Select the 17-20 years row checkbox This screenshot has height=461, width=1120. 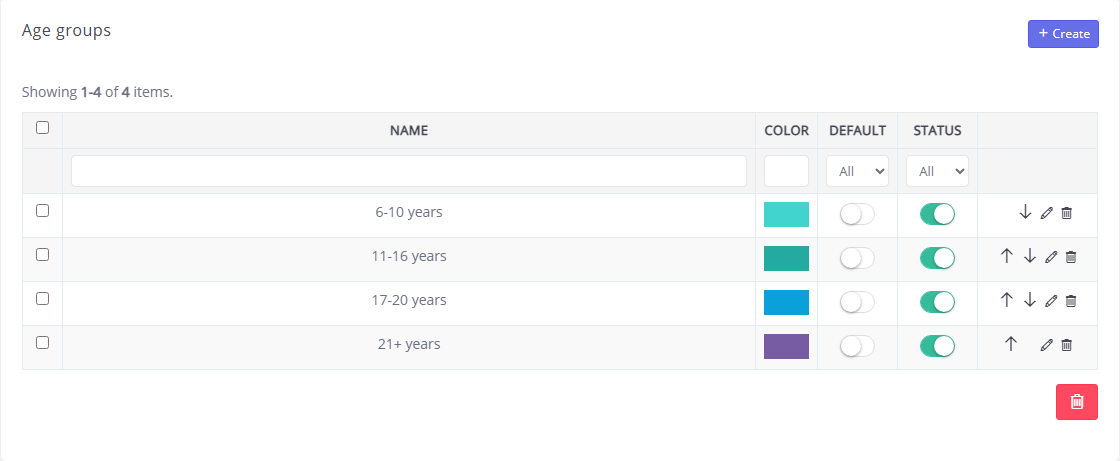point(42,299)
